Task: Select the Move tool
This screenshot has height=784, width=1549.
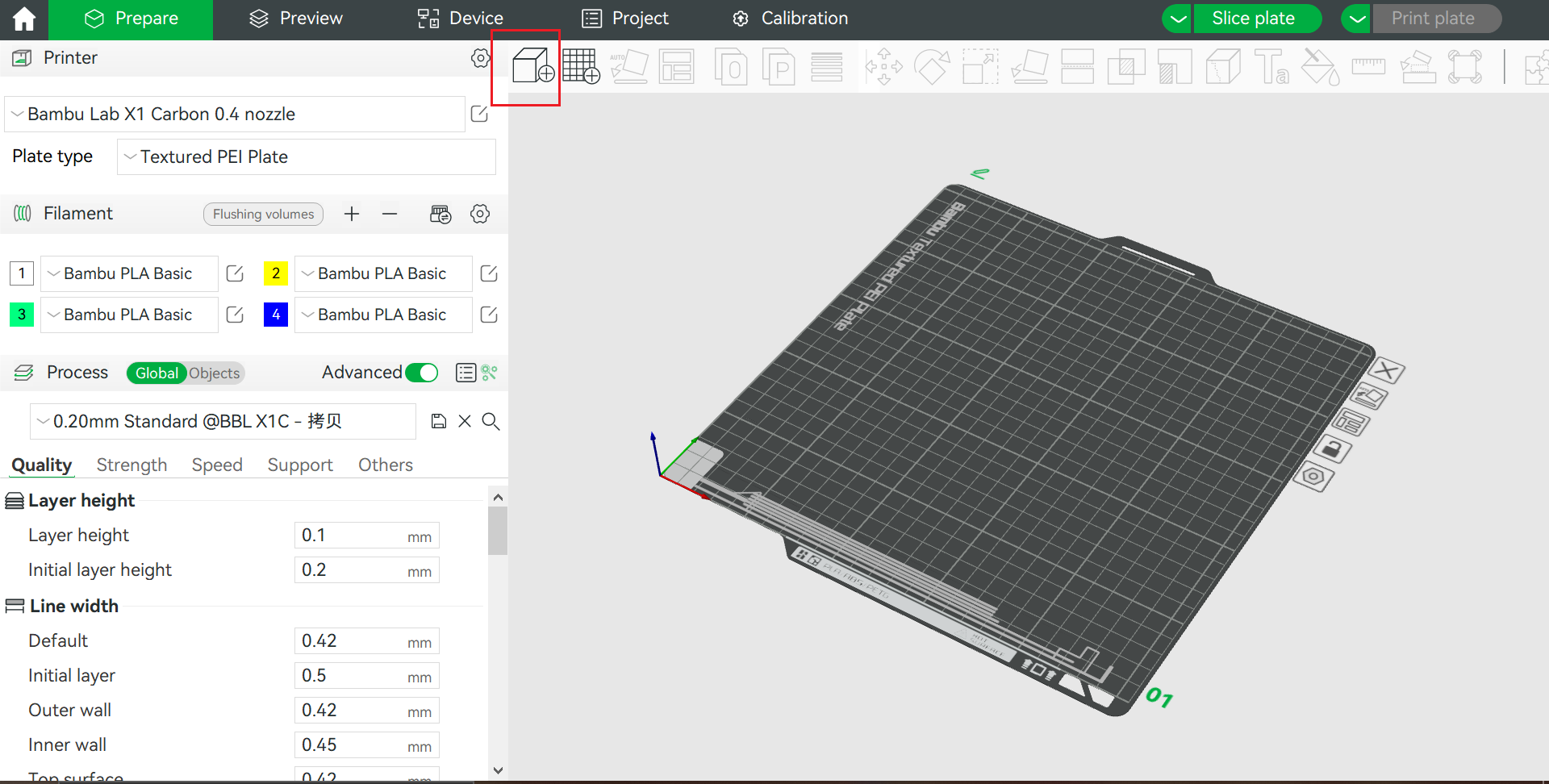Action: point(883,66)
